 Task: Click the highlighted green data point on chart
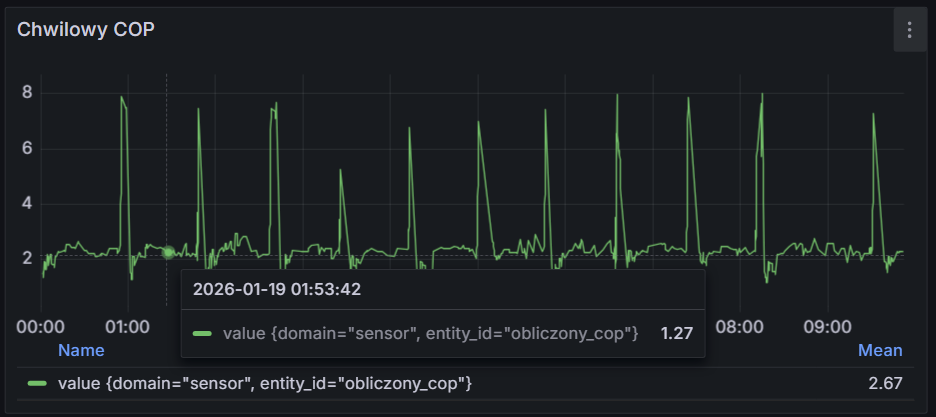click(168, 252)
